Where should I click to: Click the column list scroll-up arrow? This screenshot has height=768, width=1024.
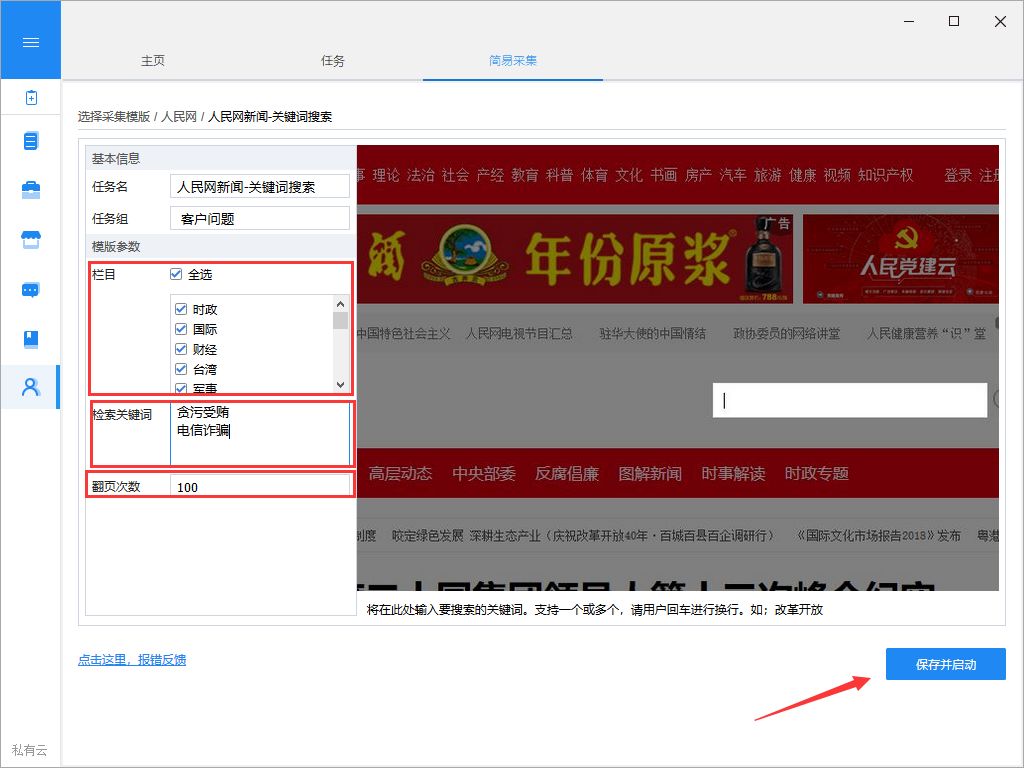pyautogui.click(x=340, y=304)
